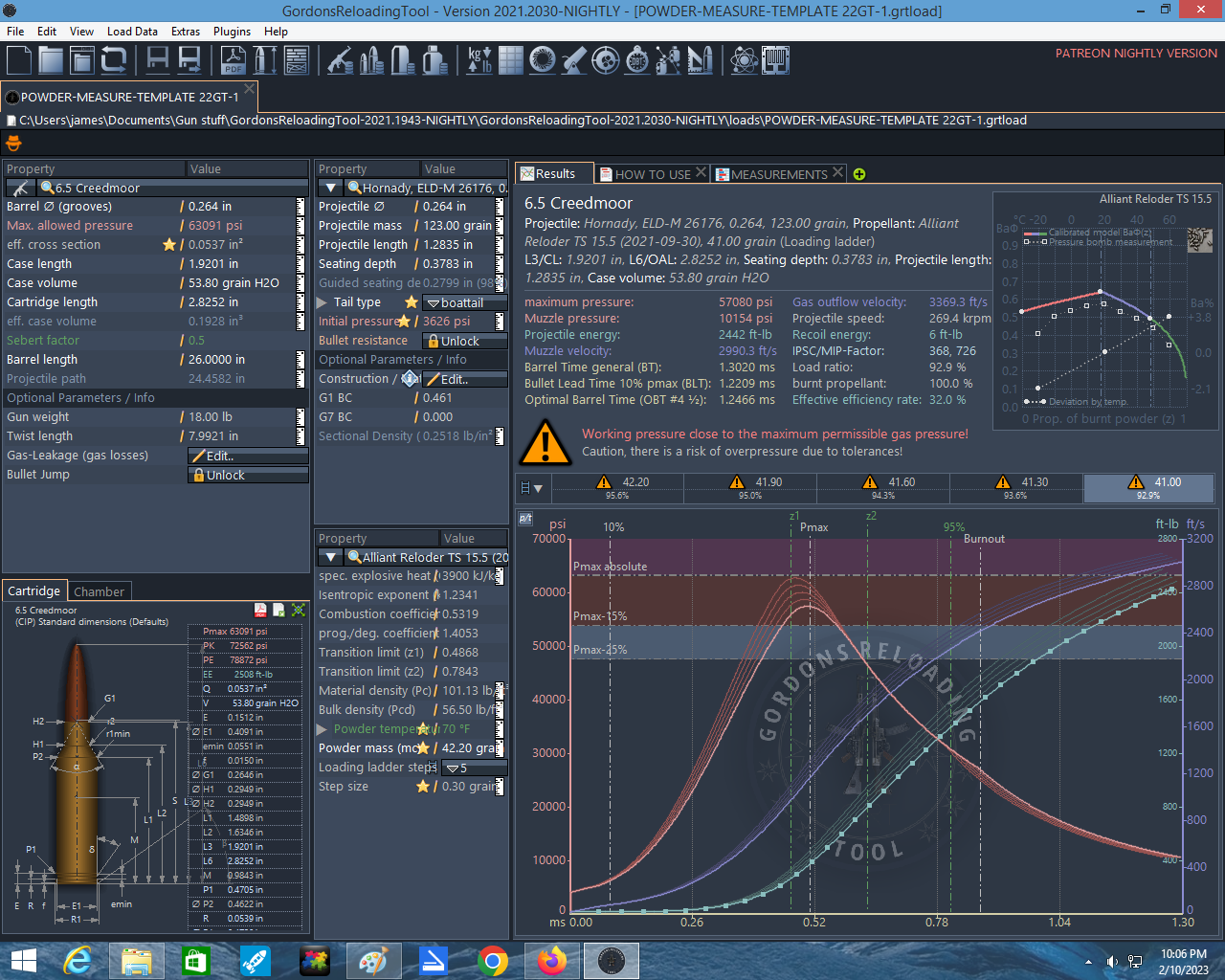Click the New file toolbar icon
This screenshot has width=1225, height=980.
[x=19, y=61]
